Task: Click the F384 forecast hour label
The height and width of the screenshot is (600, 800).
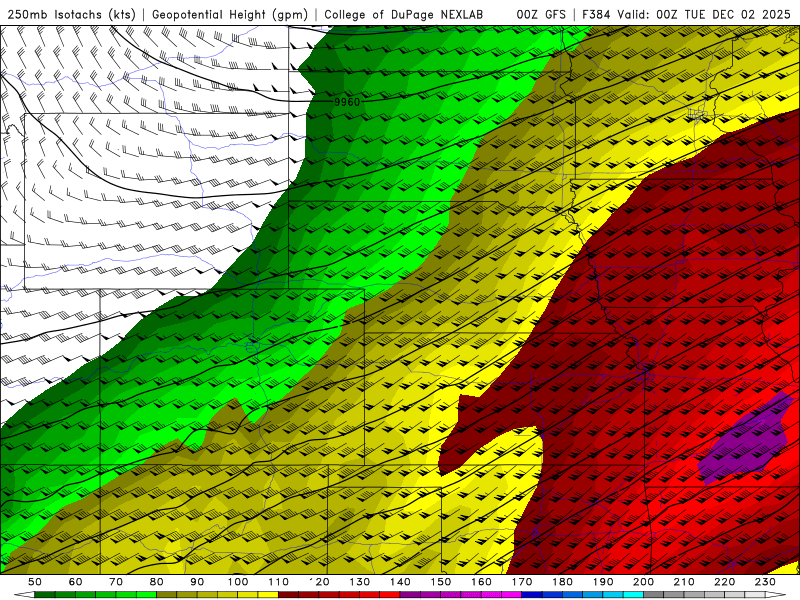Action: pos(597,15)
